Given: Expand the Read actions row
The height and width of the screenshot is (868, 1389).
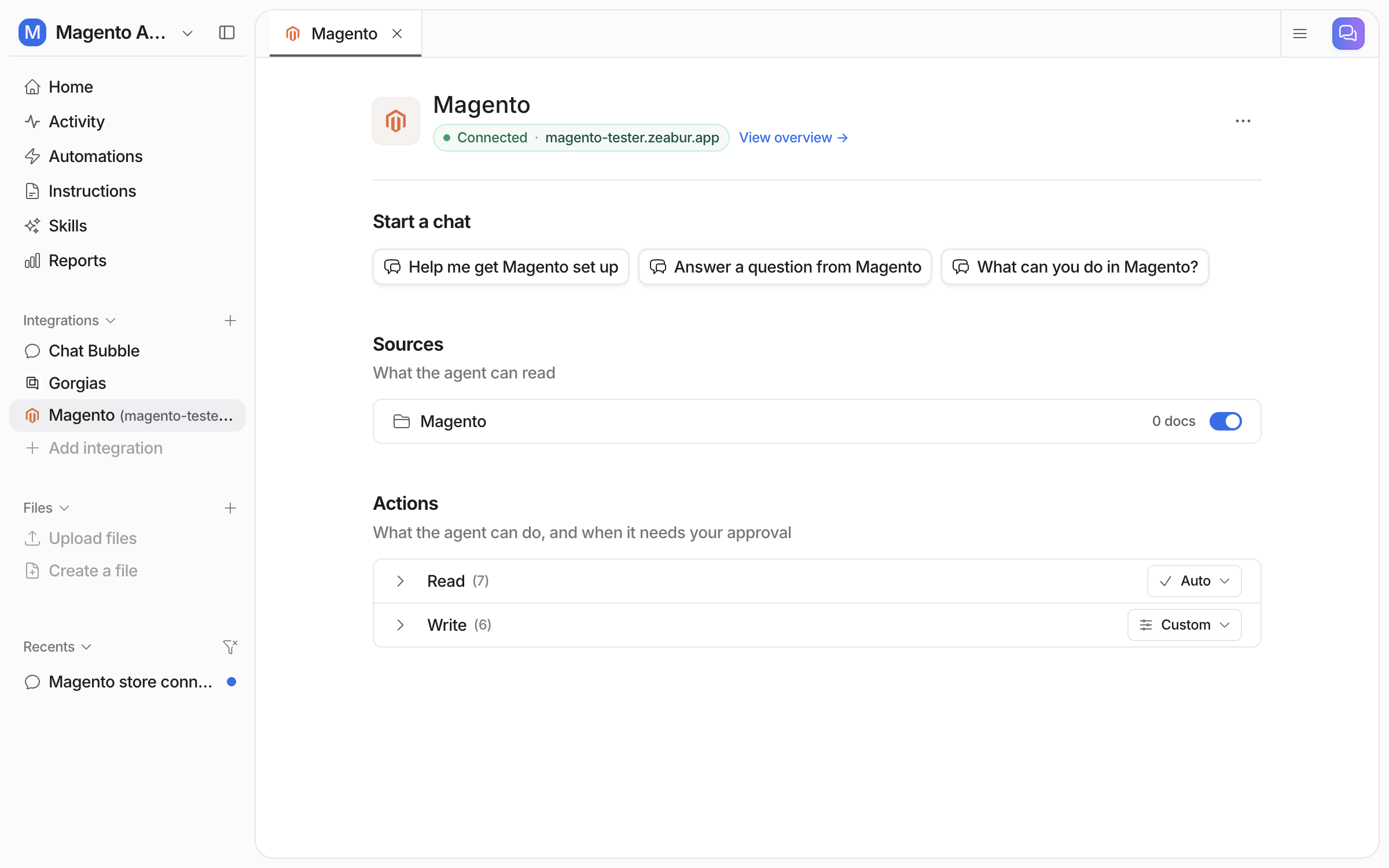Looking at the screenshot, I should coord(400,581).
